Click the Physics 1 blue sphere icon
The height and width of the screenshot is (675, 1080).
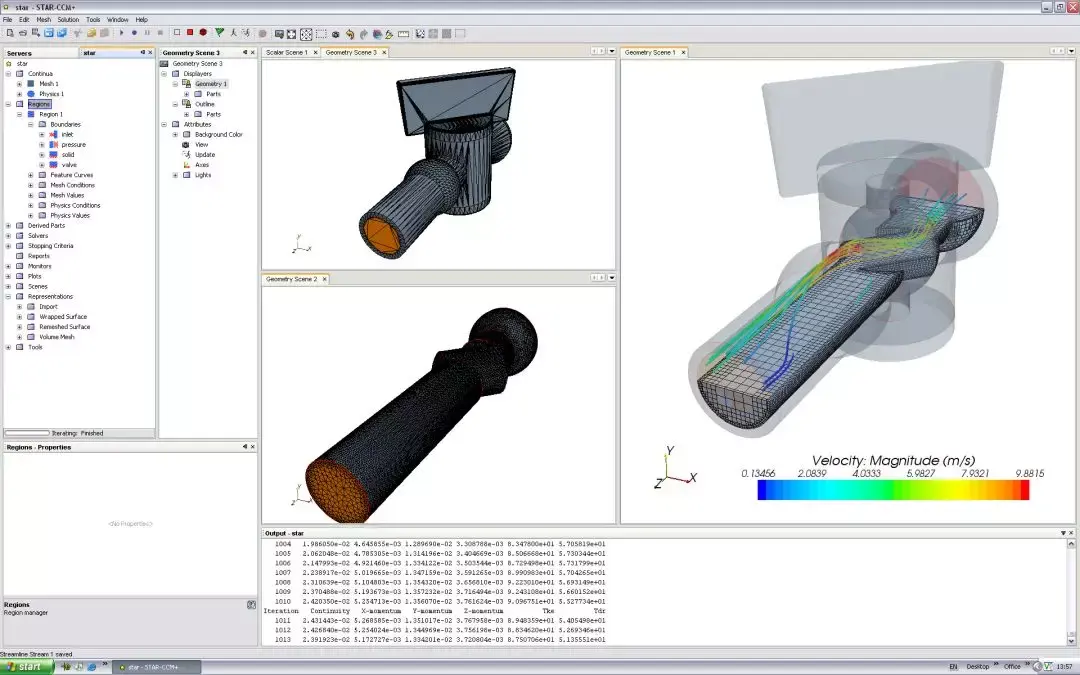pyautogui.click(x=31, y=94)
